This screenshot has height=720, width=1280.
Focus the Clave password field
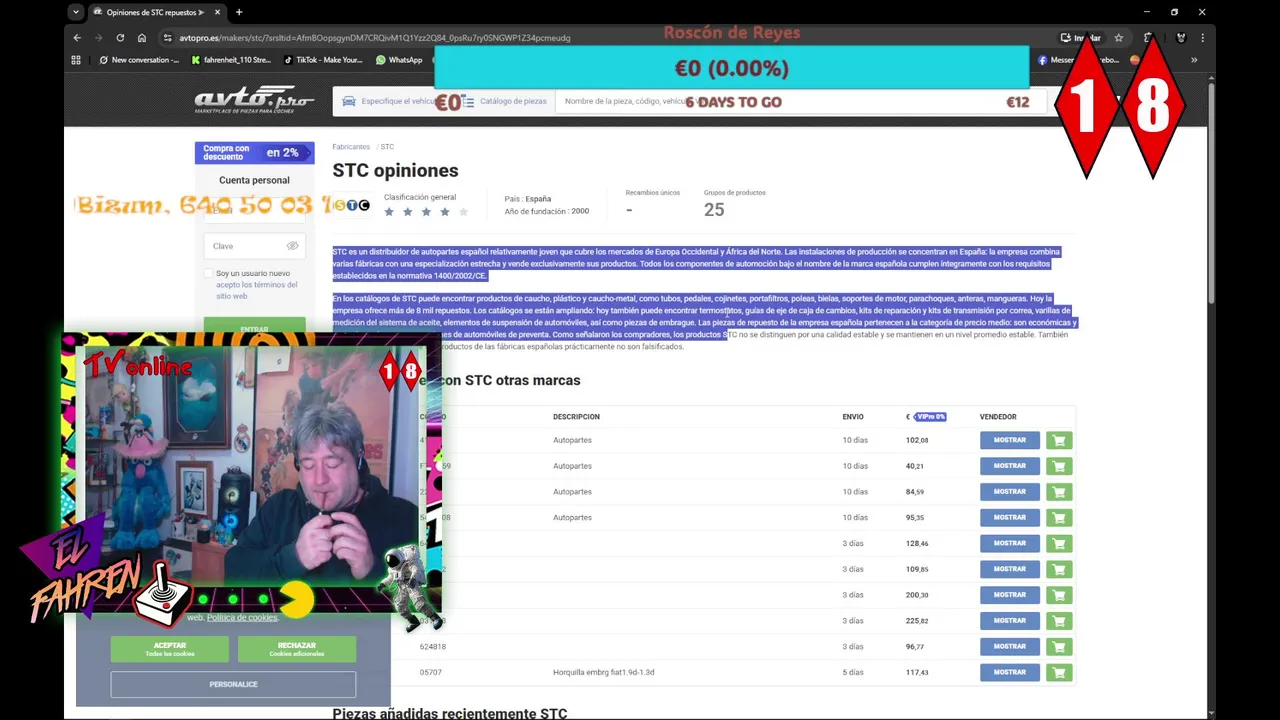point(254,246)
